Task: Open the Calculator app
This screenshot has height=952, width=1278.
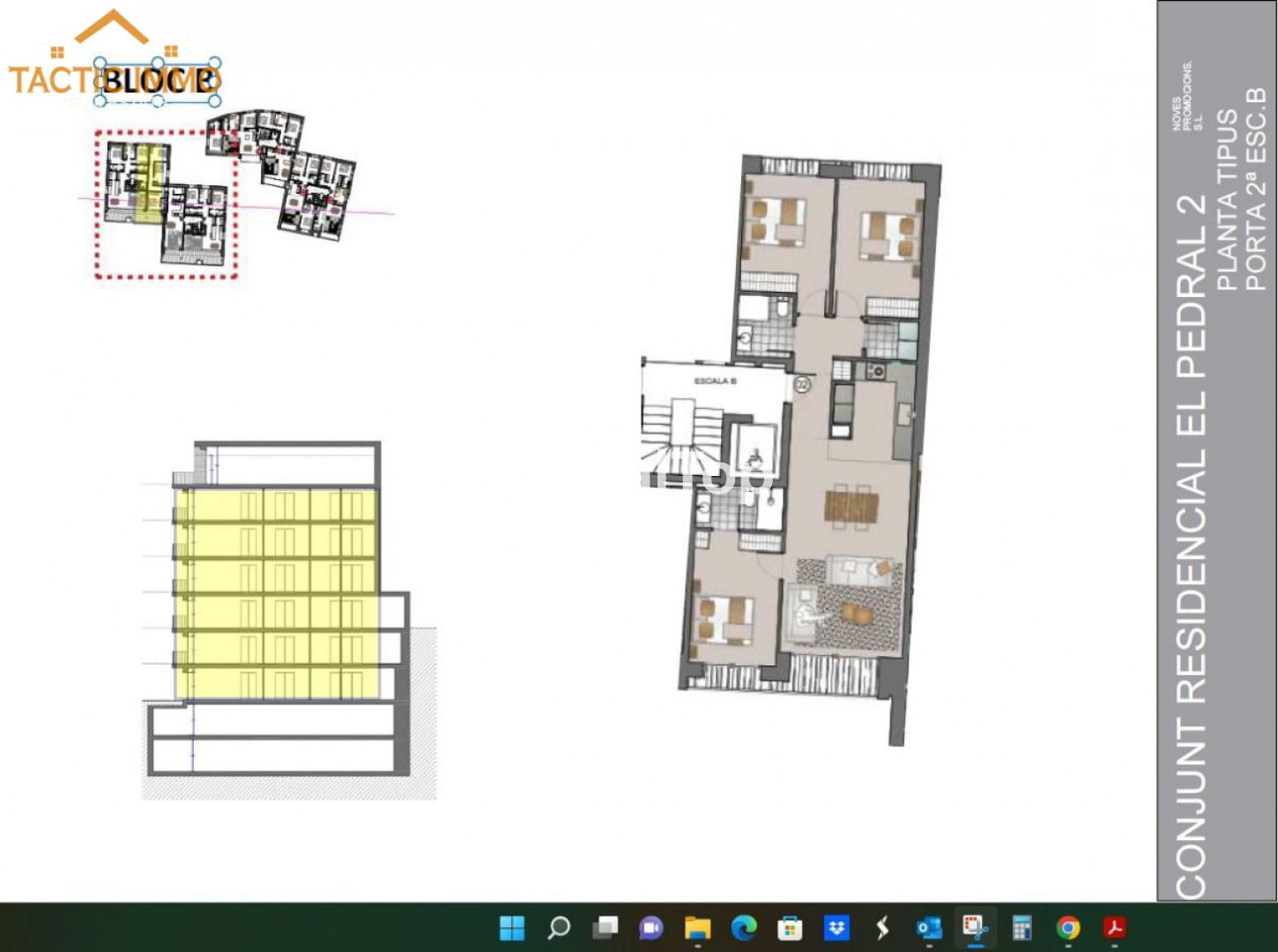Action: 1022,927
